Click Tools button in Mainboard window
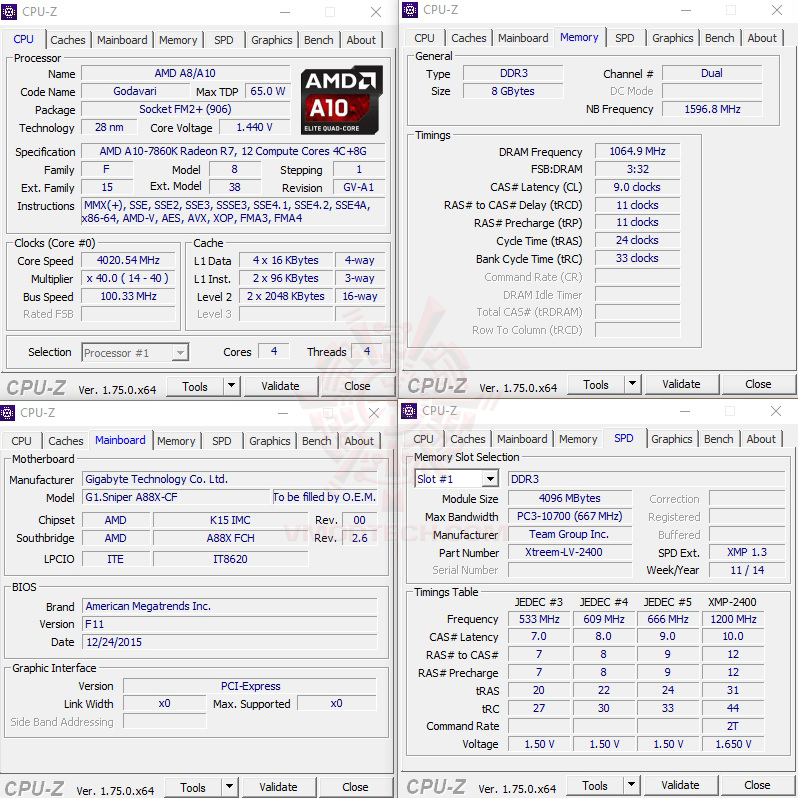Screen dimensions: 798x798 (193, 787)
